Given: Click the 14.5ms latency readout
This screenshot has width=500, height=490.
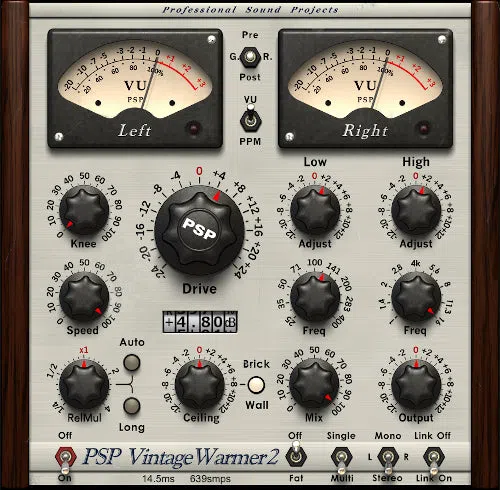Looking at the screenshot, I should [x=158, y=479].
